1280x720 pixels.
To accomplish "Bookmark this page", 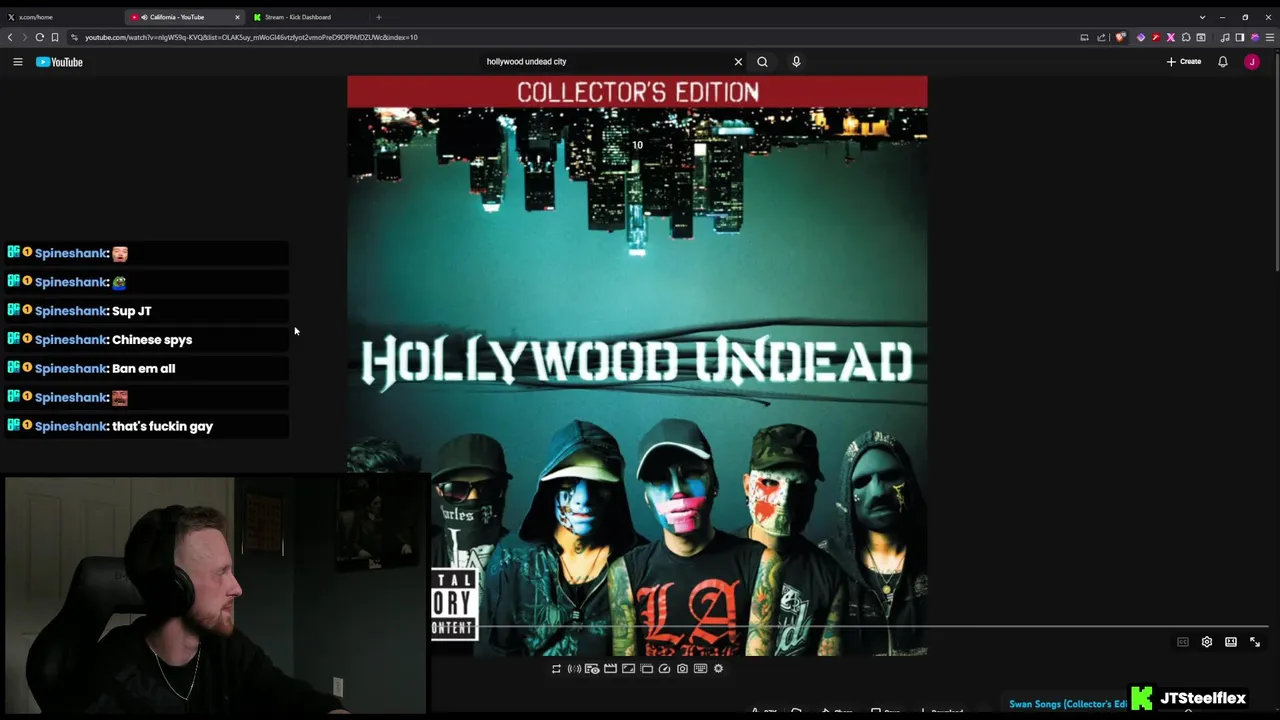I will click(x=54, y=37).
